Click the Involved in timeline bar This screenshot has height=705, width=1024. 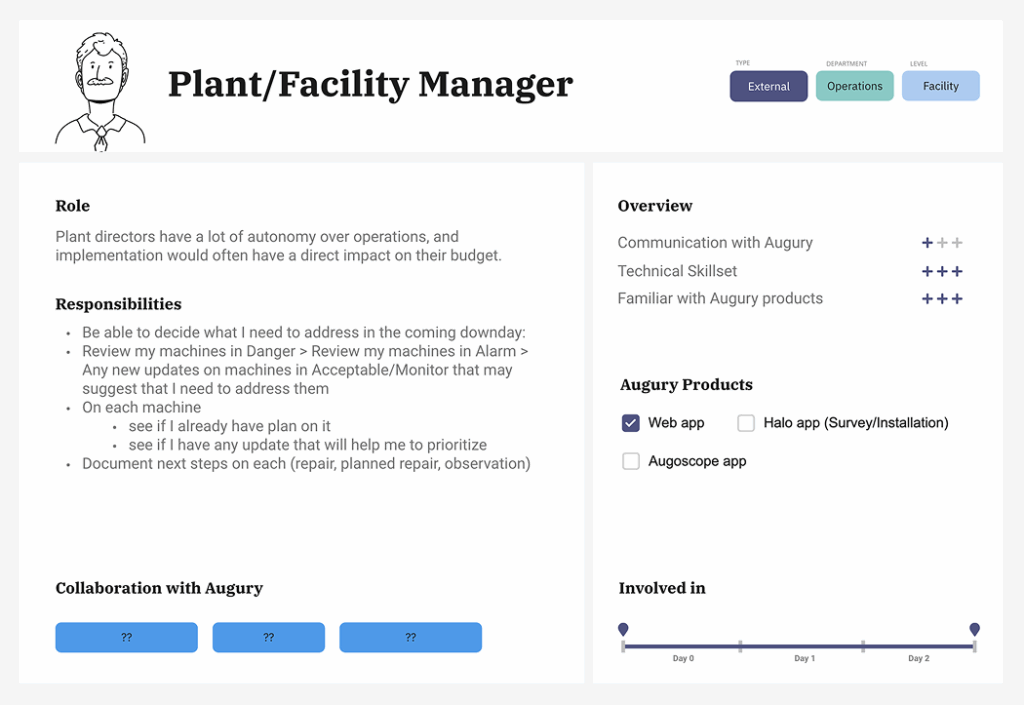tap(799, 646)
